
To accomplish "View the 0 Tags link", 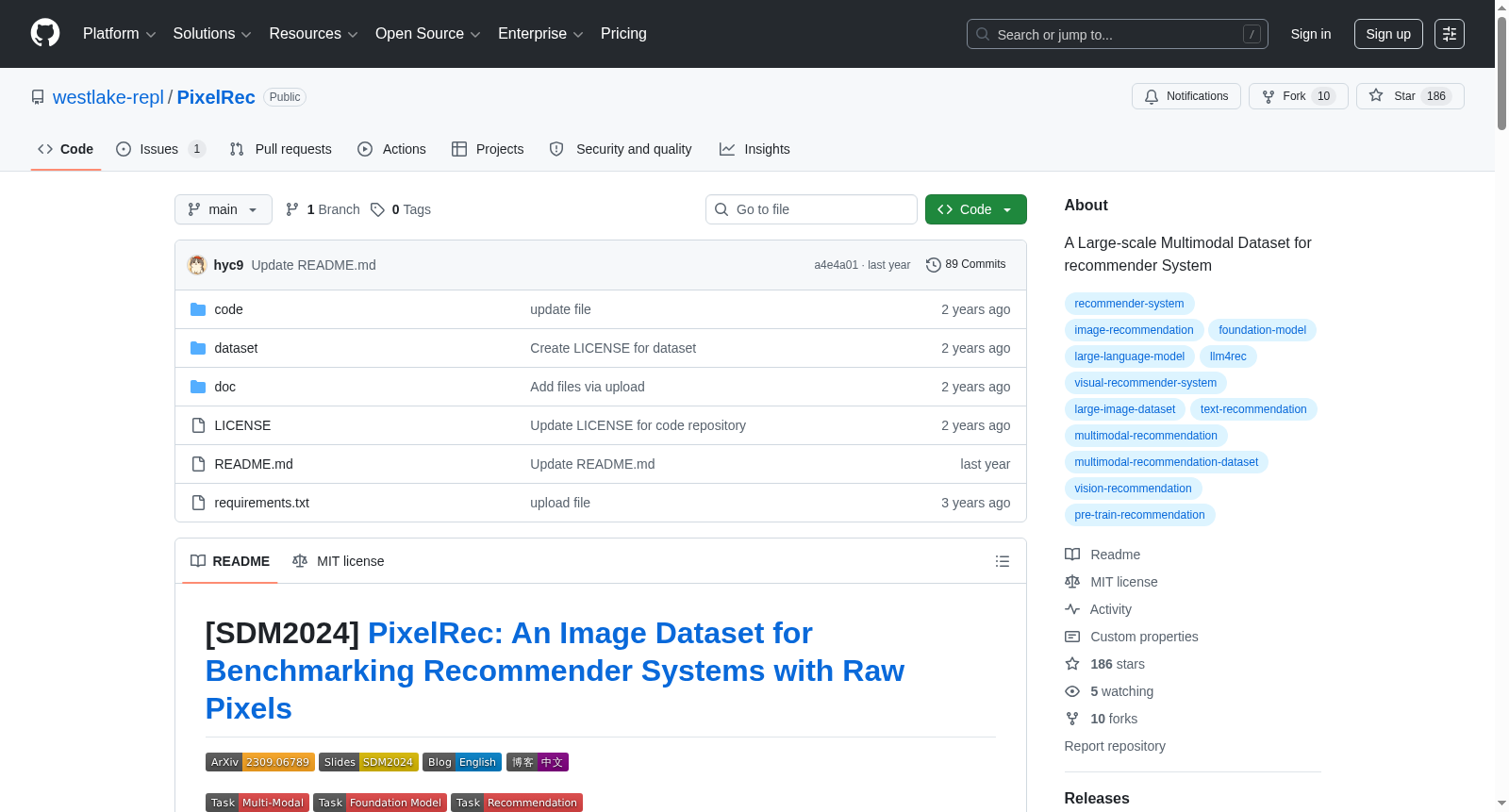I will 401,209.
